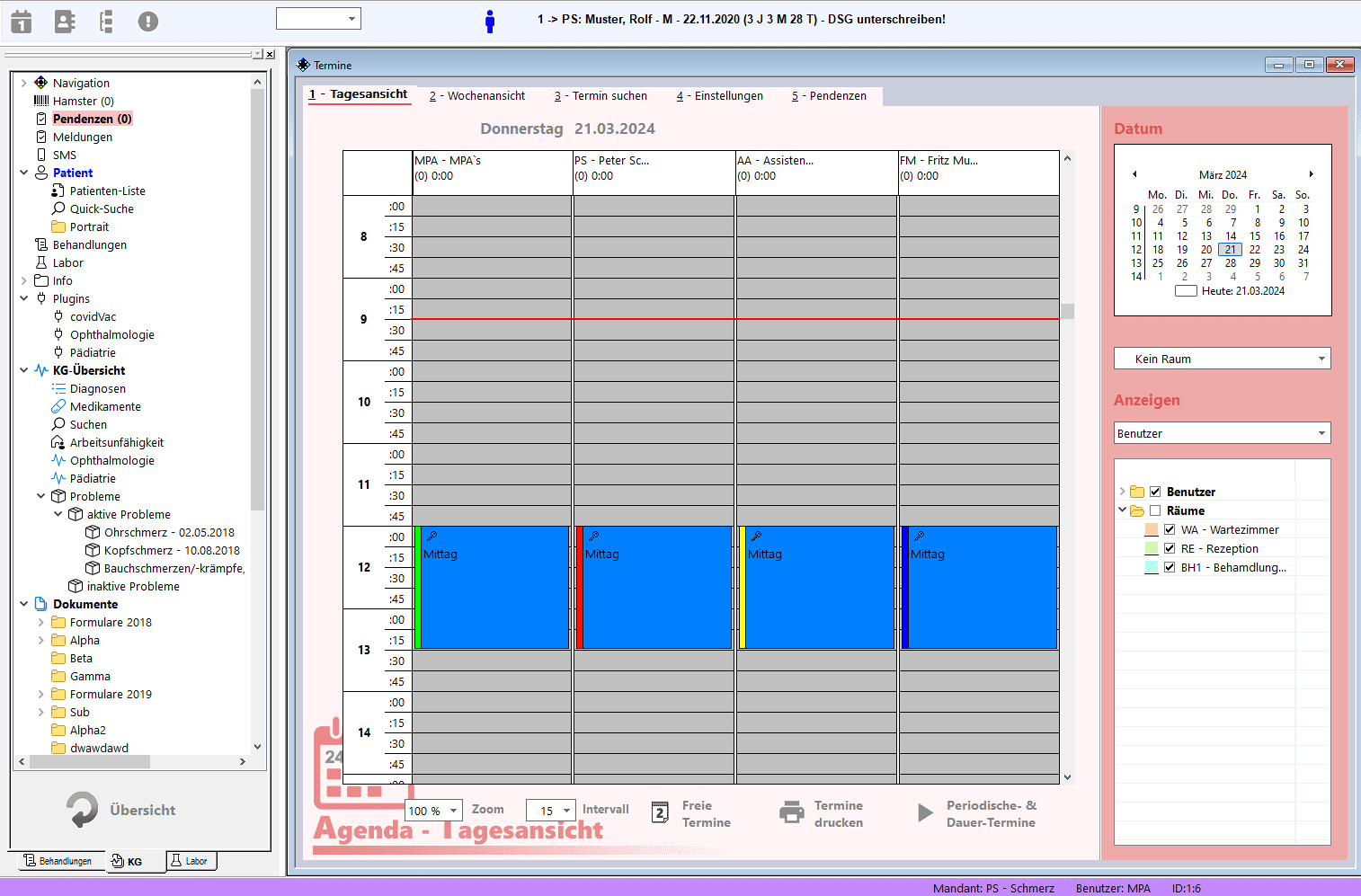Click the Heute 21.03.2024 today box

(x=1187, y=291)
